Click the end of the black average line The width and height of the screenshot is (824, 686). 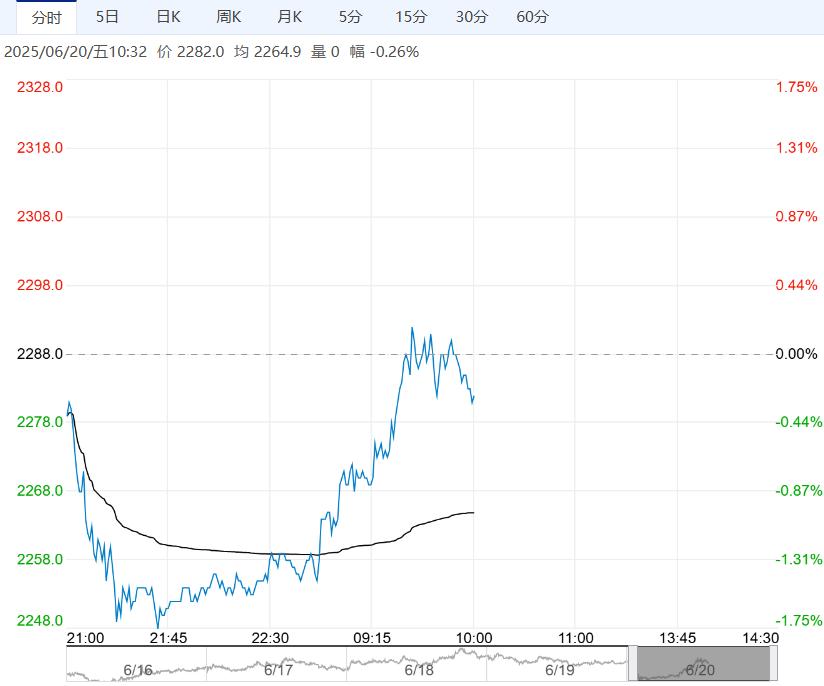pos(473,512)
